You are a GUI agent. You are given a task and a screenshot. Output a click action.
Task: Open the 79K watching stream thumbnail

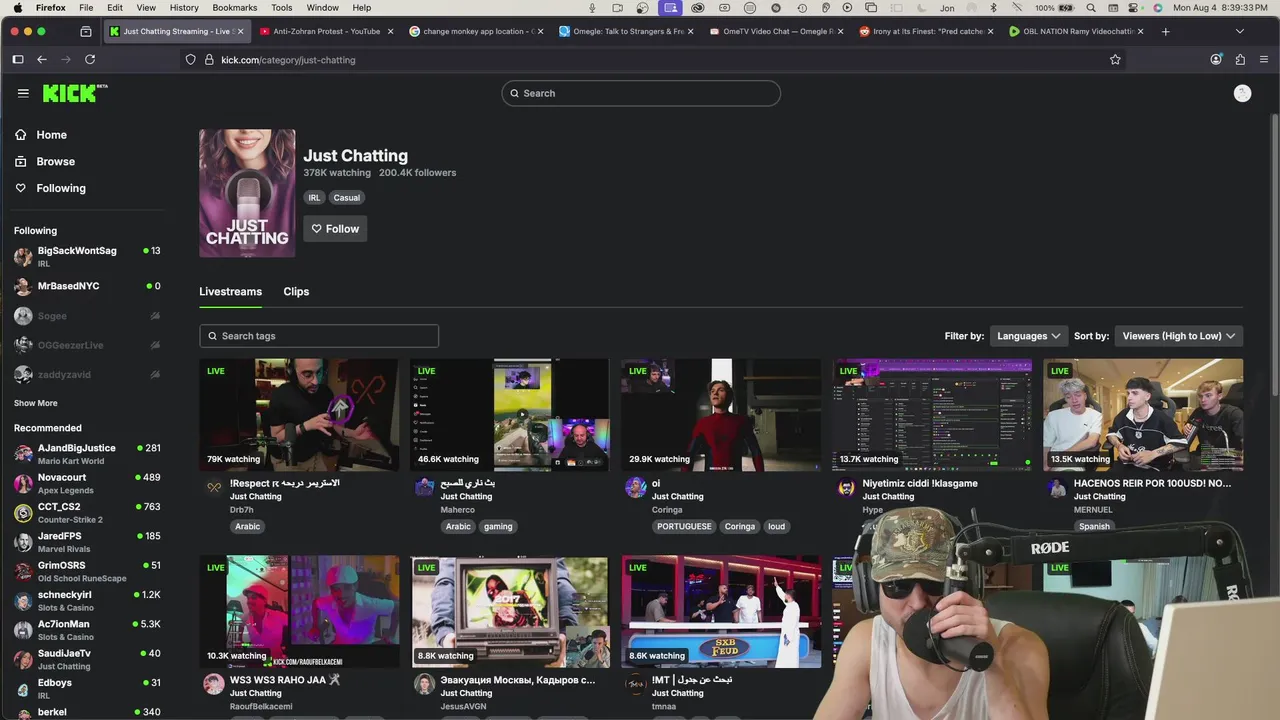[x=299, y=415]
